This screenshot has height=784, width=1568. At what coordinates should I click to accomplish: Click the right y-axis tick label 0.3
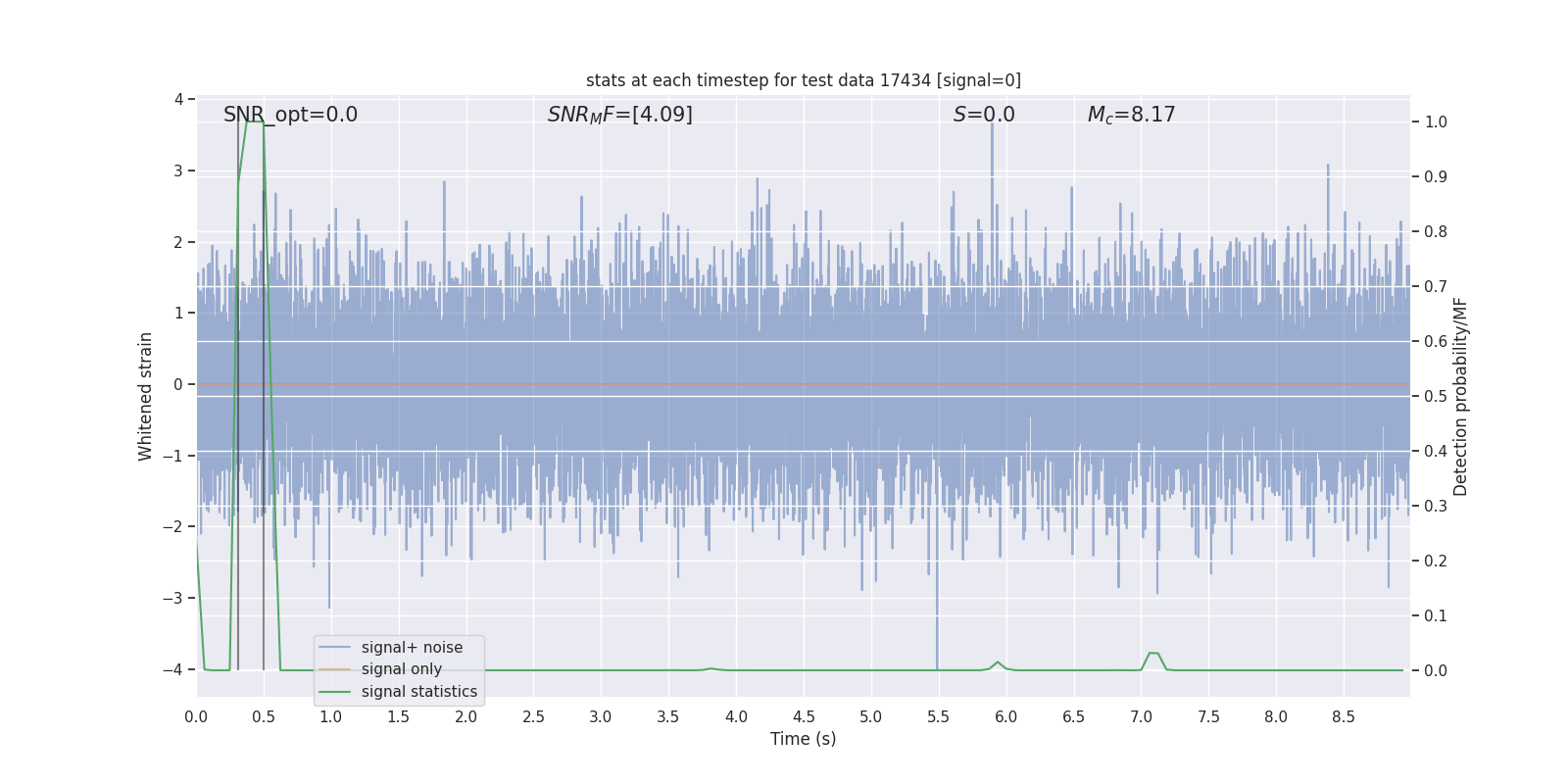[1436, 507]
